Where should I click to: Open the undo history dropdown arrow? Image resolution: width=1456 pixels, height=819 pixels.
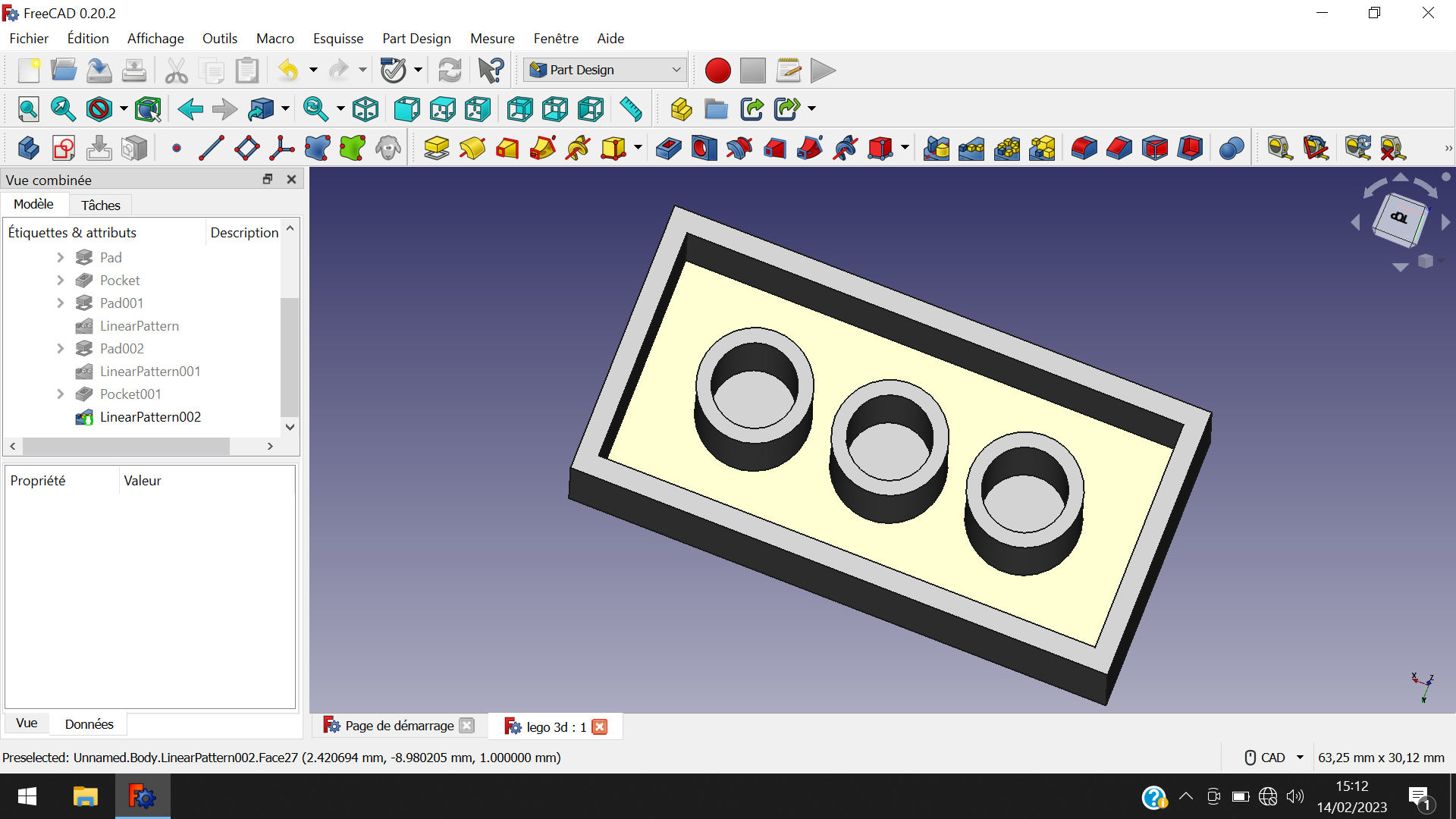313,71
